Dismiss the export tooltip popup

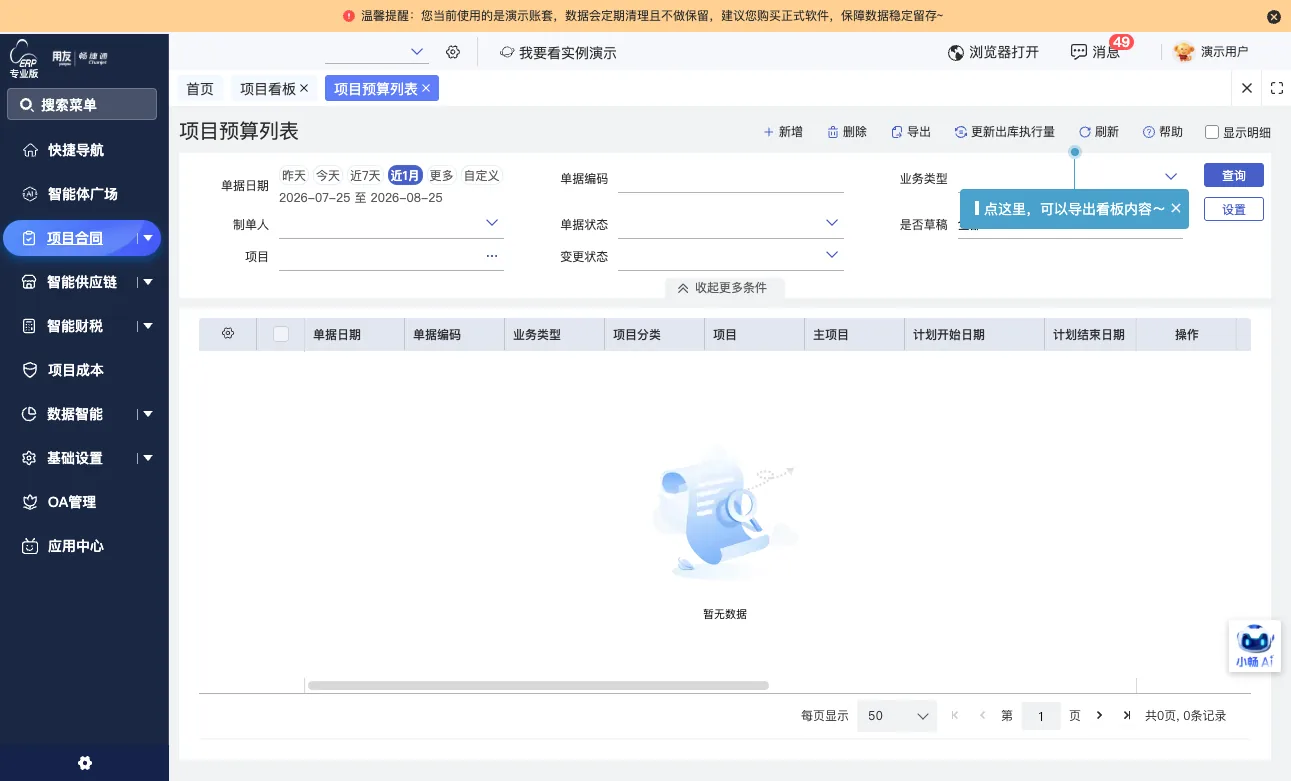pos(1176,208)
